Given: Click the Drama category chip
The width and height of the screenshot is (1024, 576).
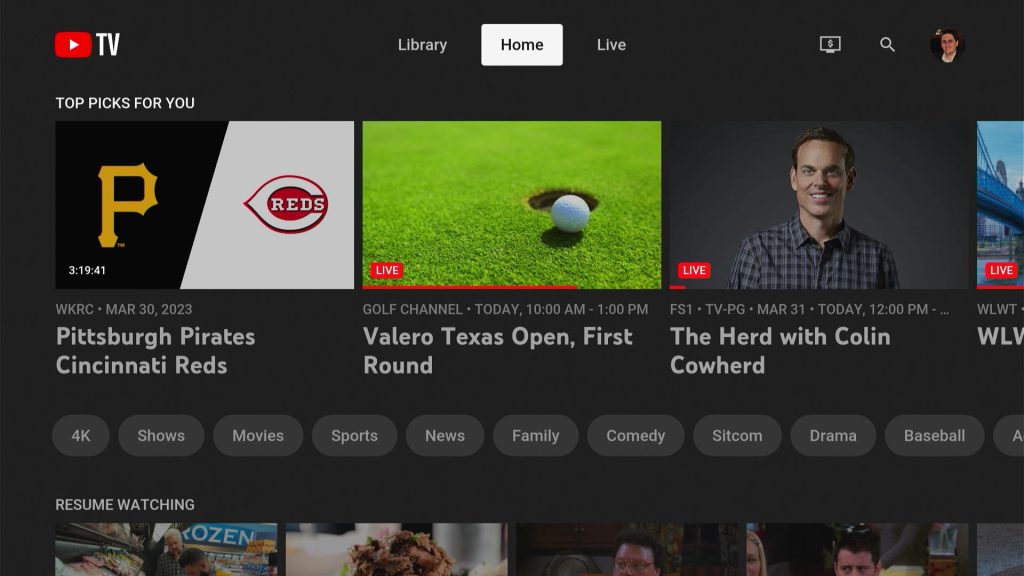Looking at the screenshot, I should pos(833,436).
